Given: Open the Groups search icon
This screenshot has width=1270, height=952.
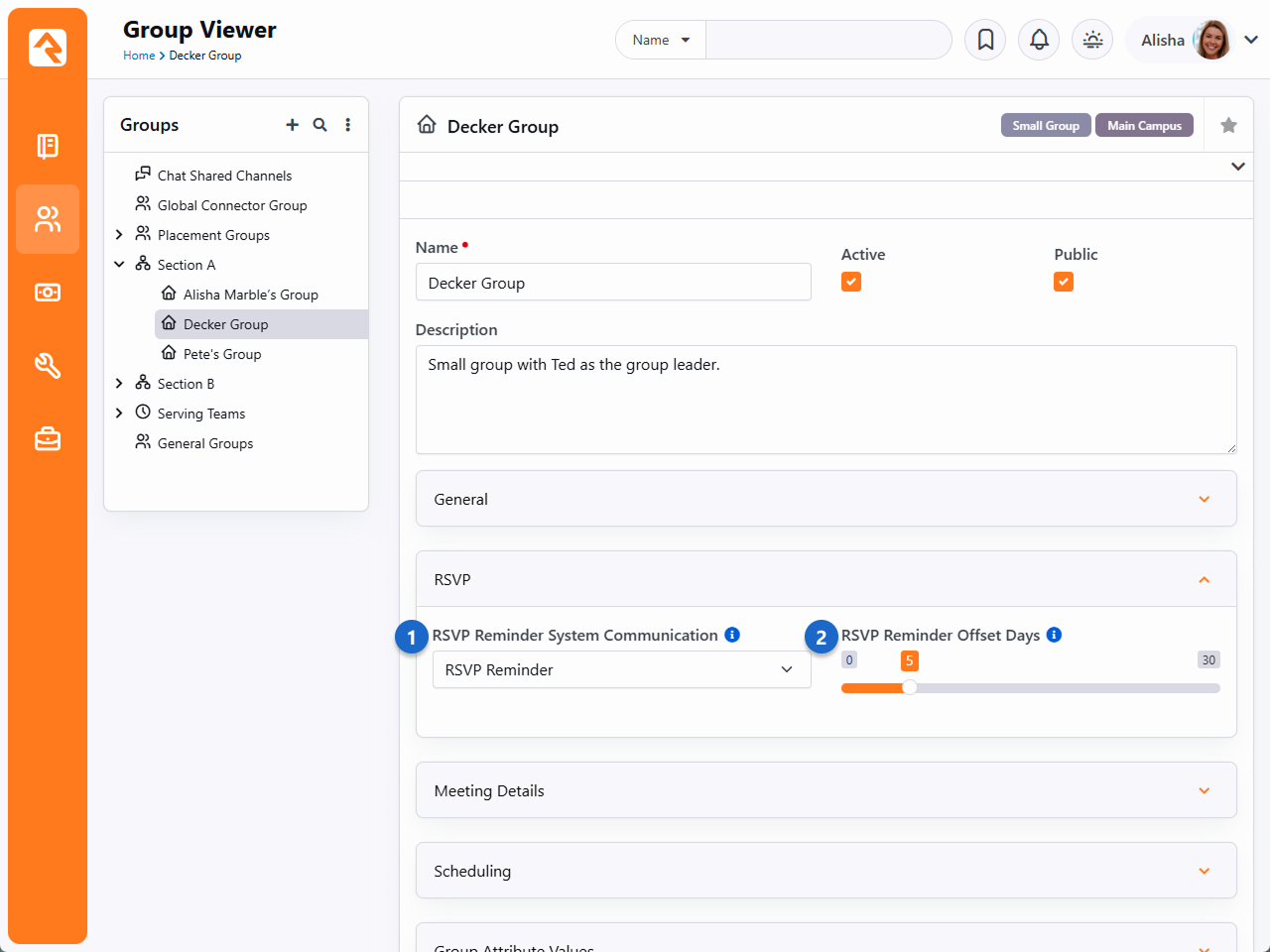Looking at the screenshot, I should [x=319, y=125].
